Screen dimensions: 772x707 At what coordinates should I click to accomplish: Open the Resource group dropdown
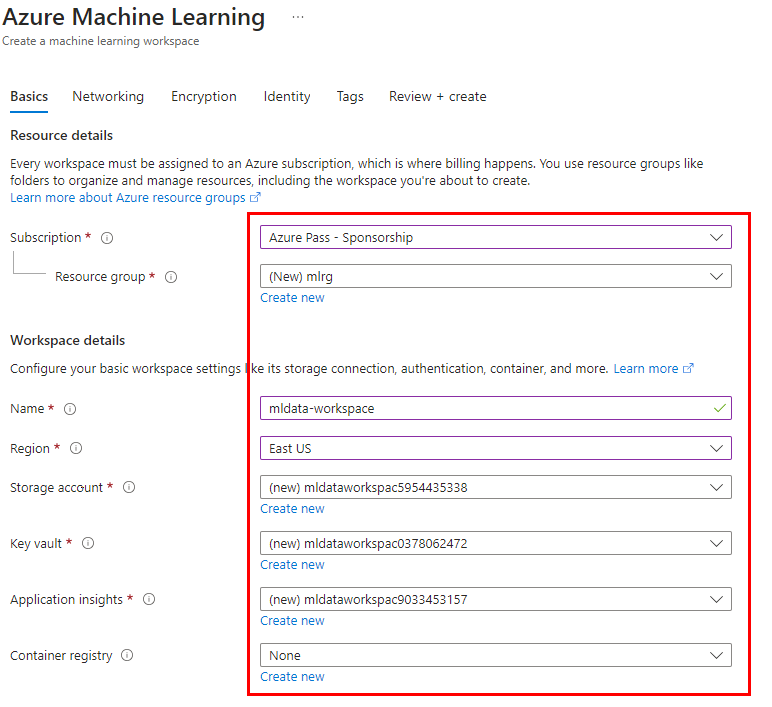(x=495, y=277)
